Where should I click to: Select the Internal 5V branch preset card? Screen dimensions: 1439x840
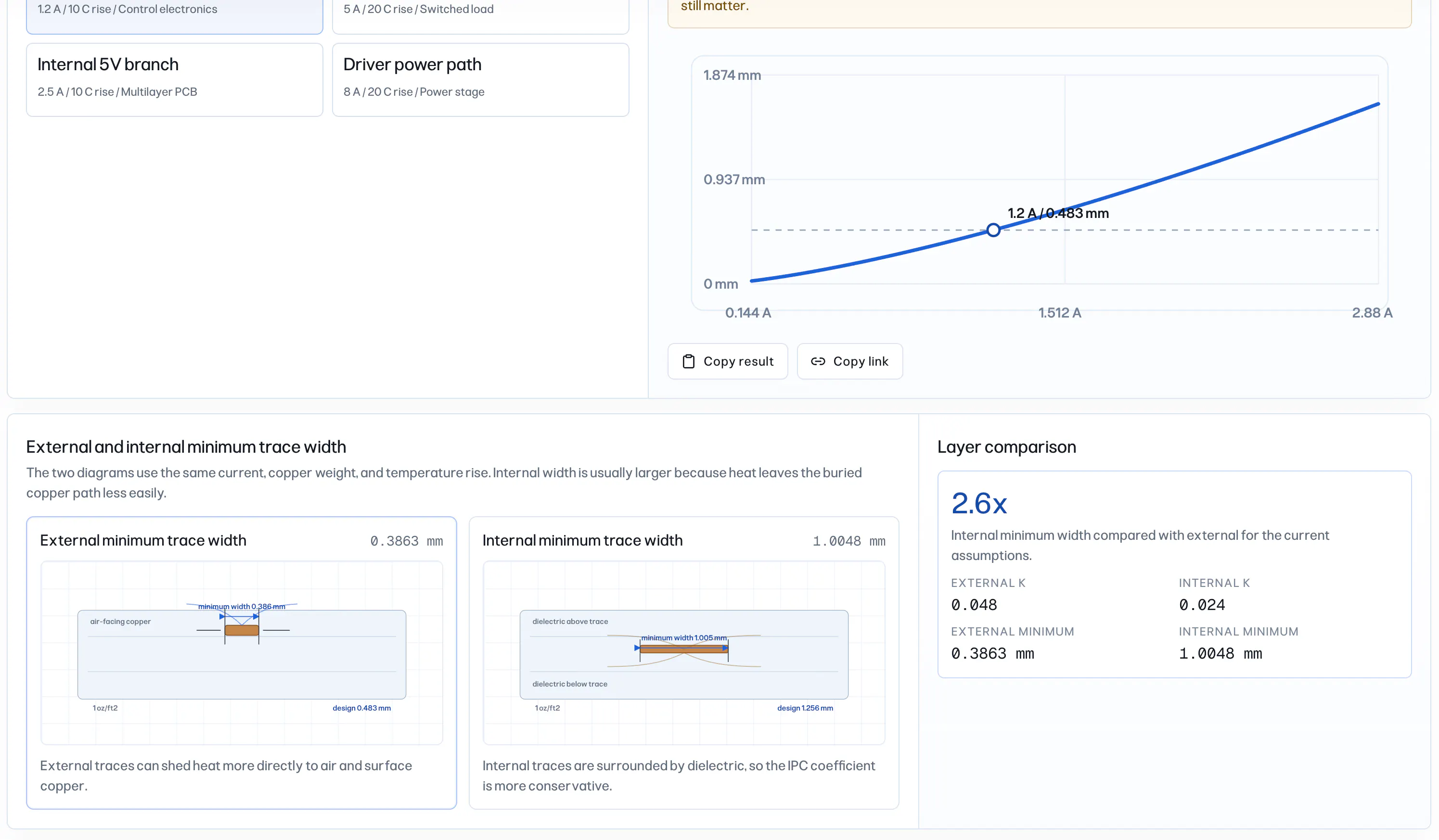click(175, 80)
